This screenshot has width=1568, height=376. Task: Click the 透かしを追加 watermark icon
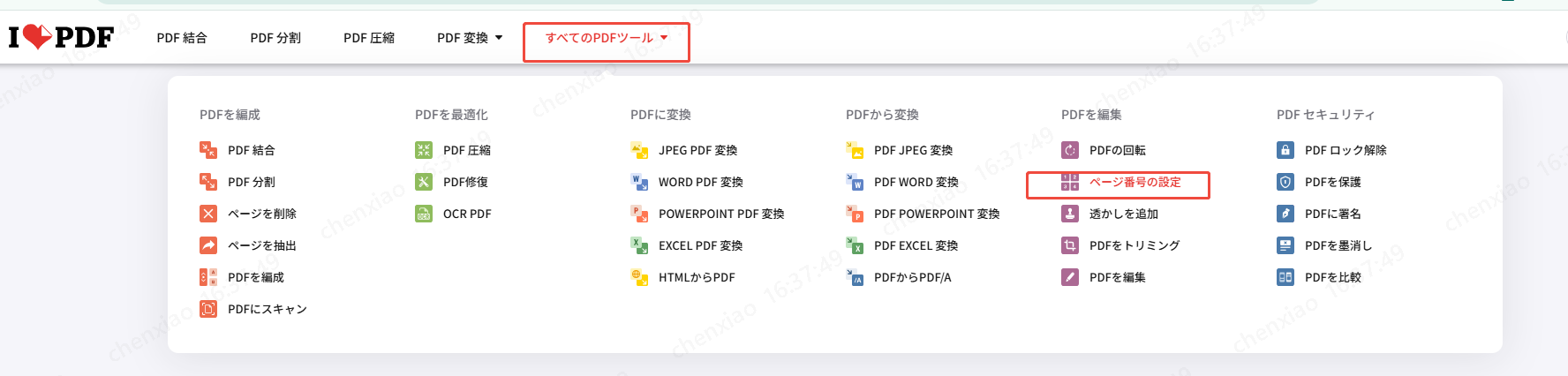(1070, 214)
